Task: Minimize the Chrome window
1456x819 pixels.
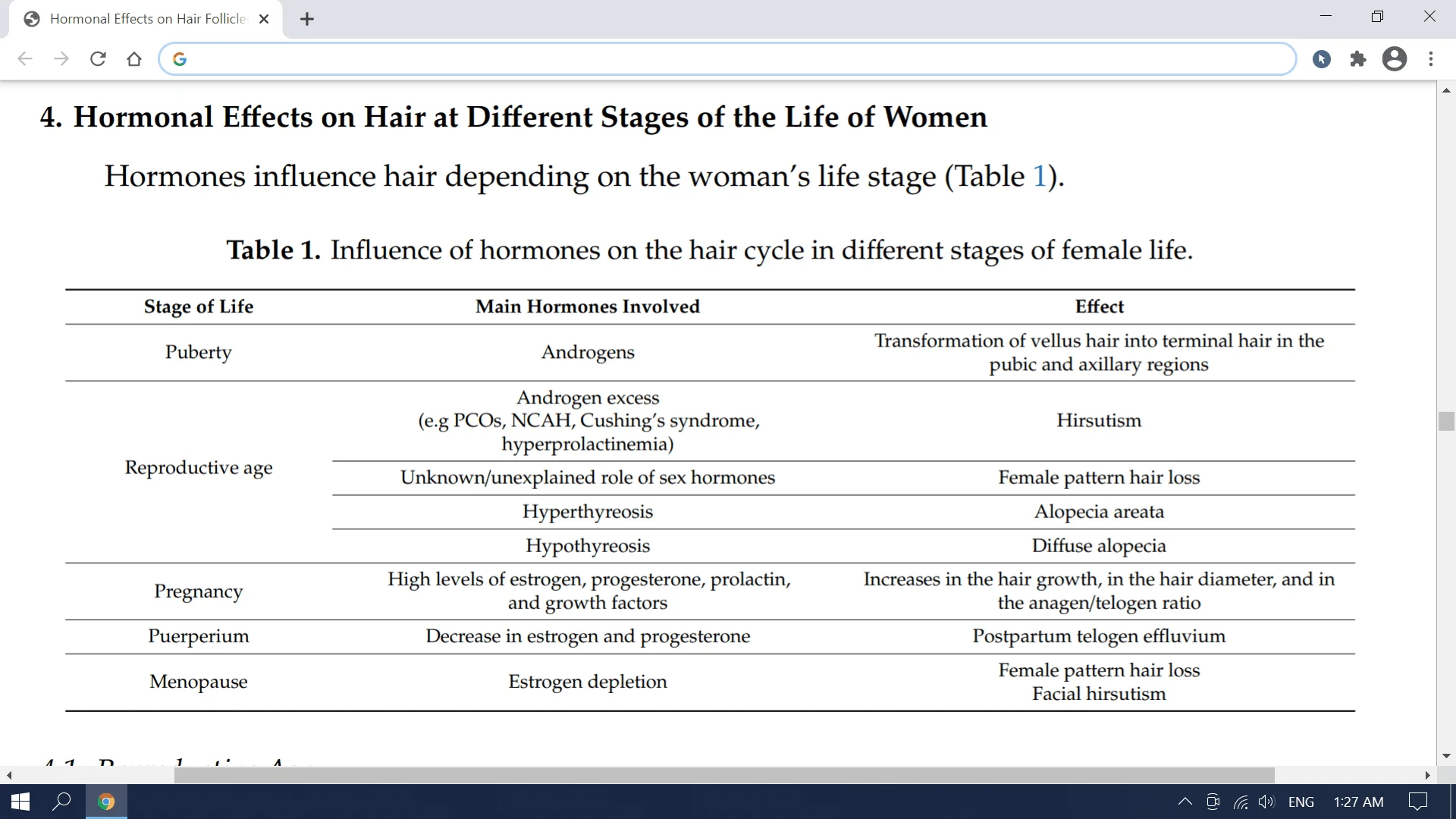Action: click(x=1326, y=16)
